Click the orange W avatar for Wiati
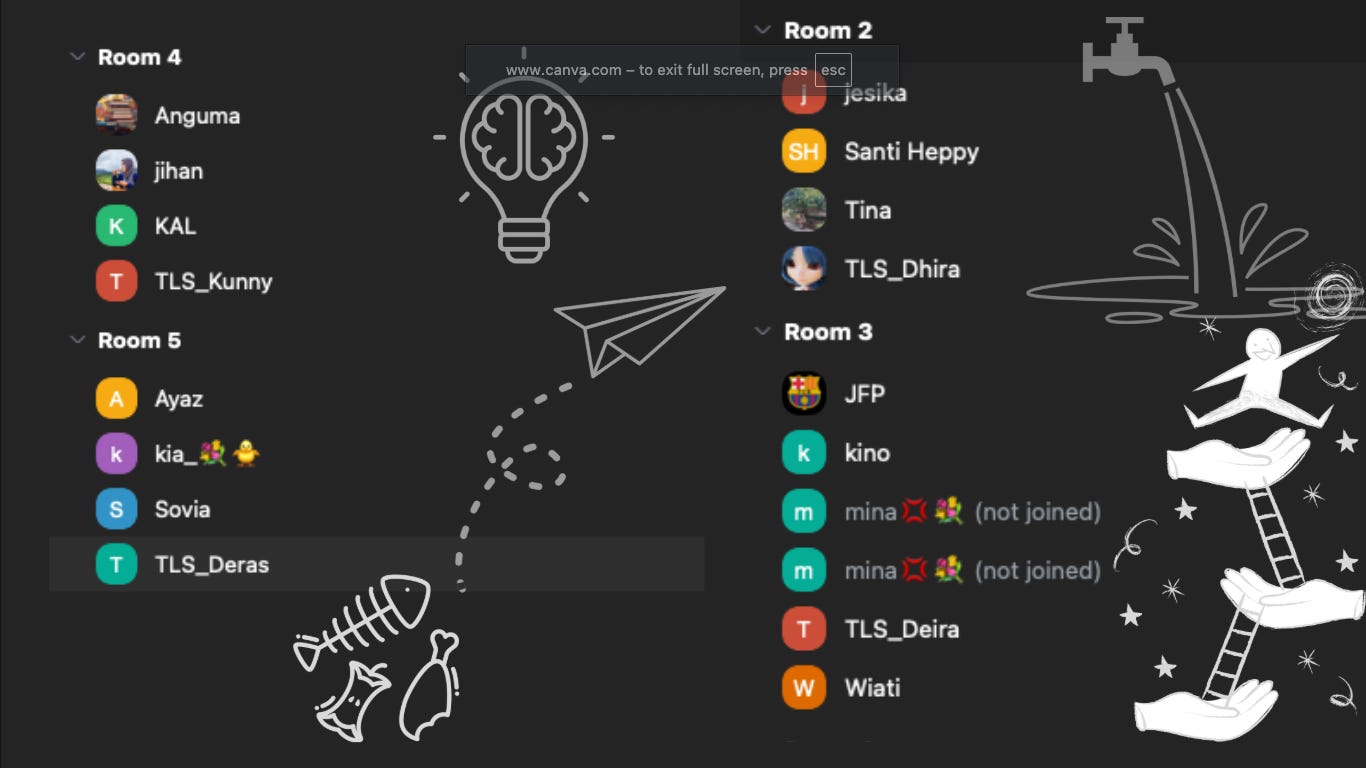 click(803, 688)
